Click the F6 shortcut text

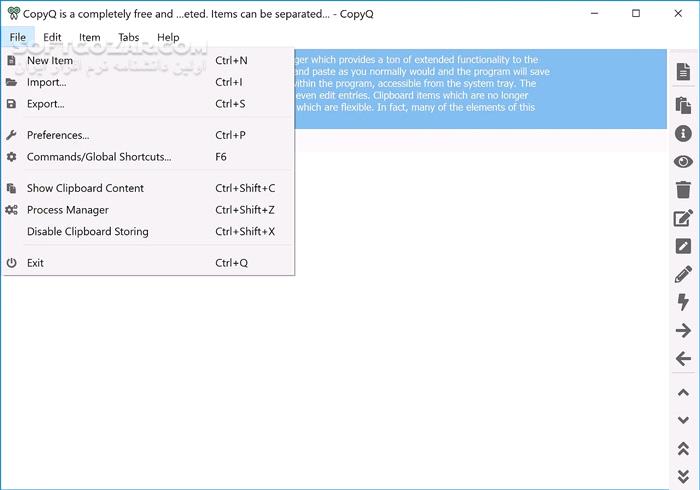(x=221, y=157)
